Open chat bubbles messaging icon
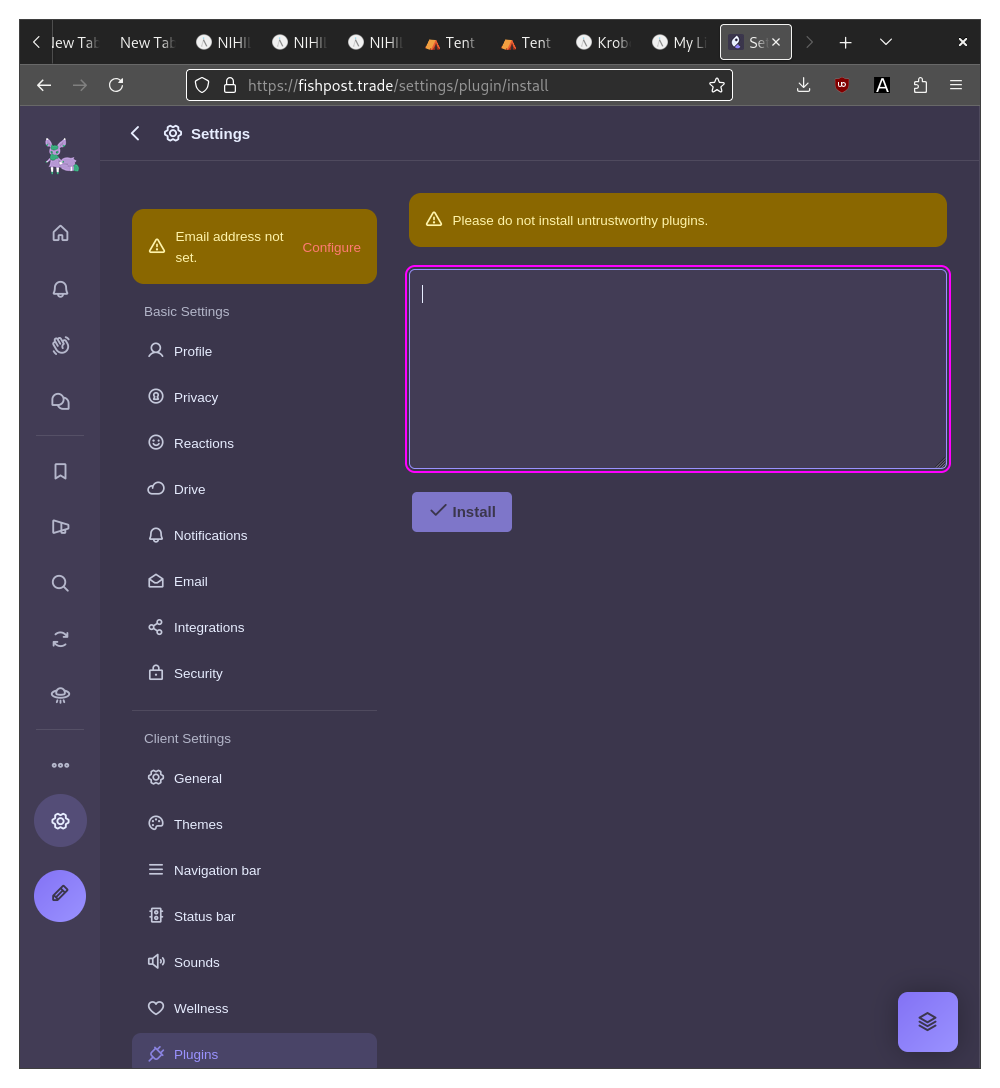The height and width of the screenshot is (1088, 1000). coord(60,401)
